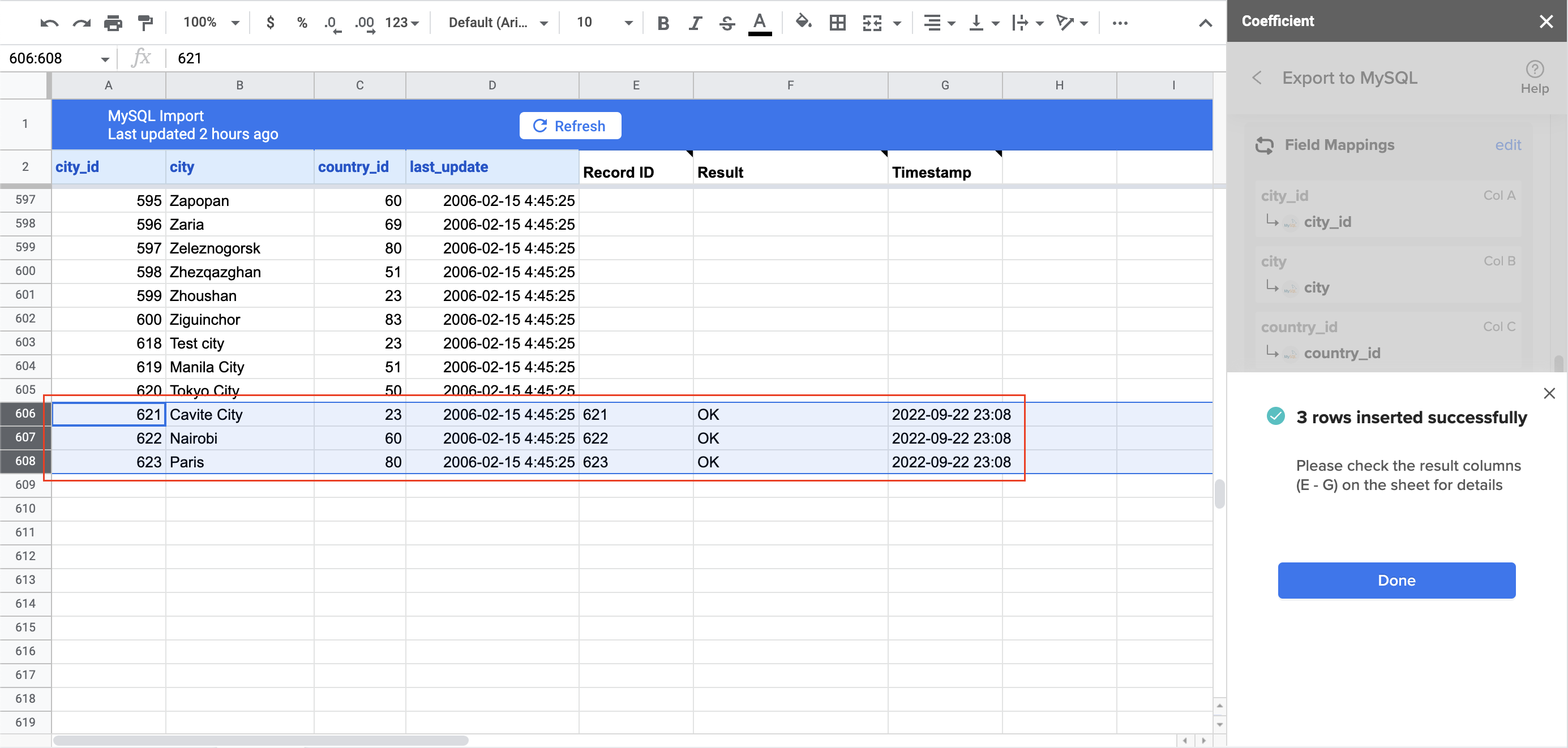
Task: Click the Done button
Action: coord(1396,580)
